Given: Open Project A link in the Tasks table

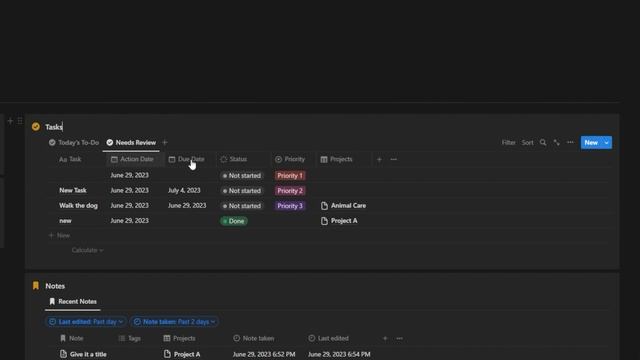Looking at the screenshot, I should [x=339, y=220].
